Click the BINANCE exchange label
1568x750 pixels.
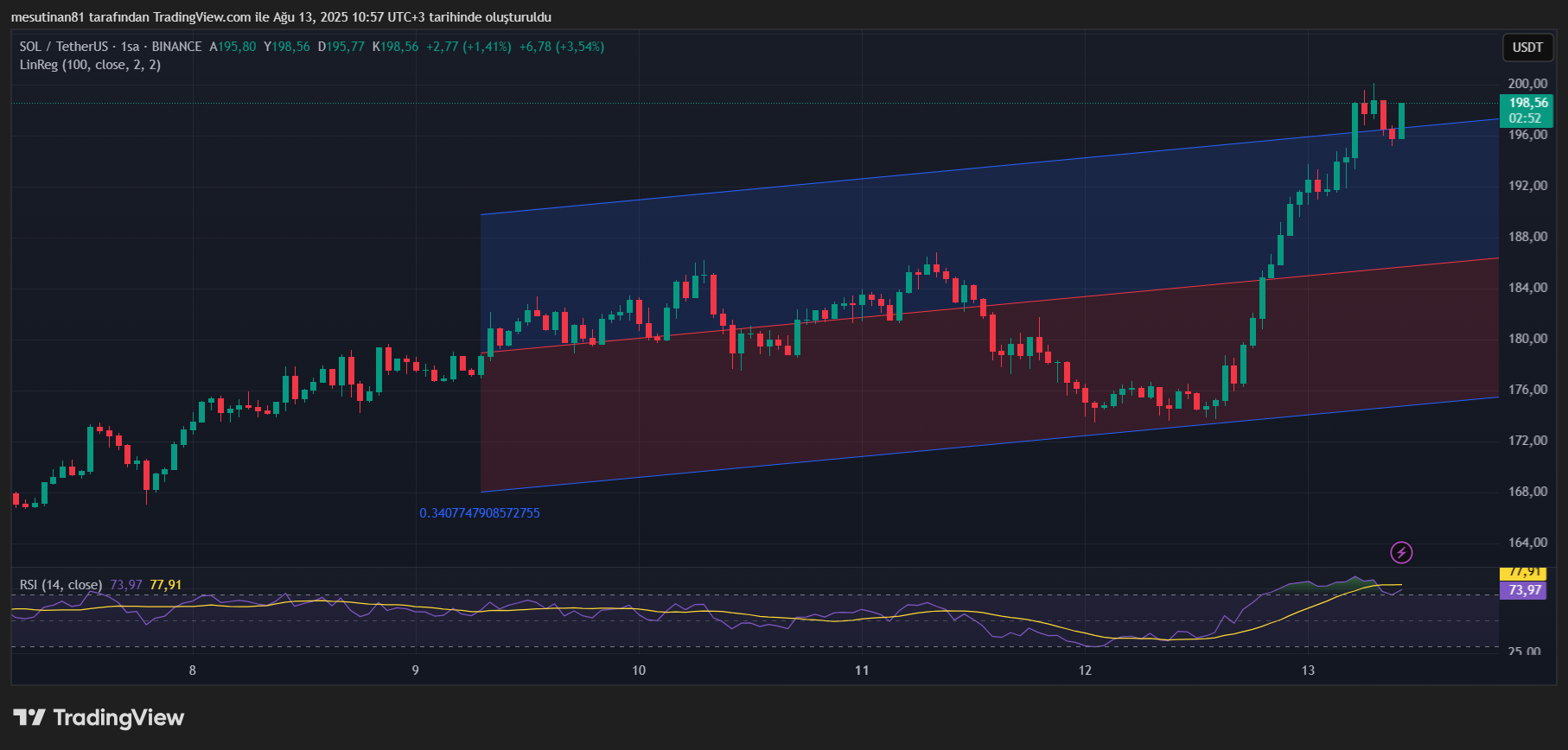pos(176,47)
